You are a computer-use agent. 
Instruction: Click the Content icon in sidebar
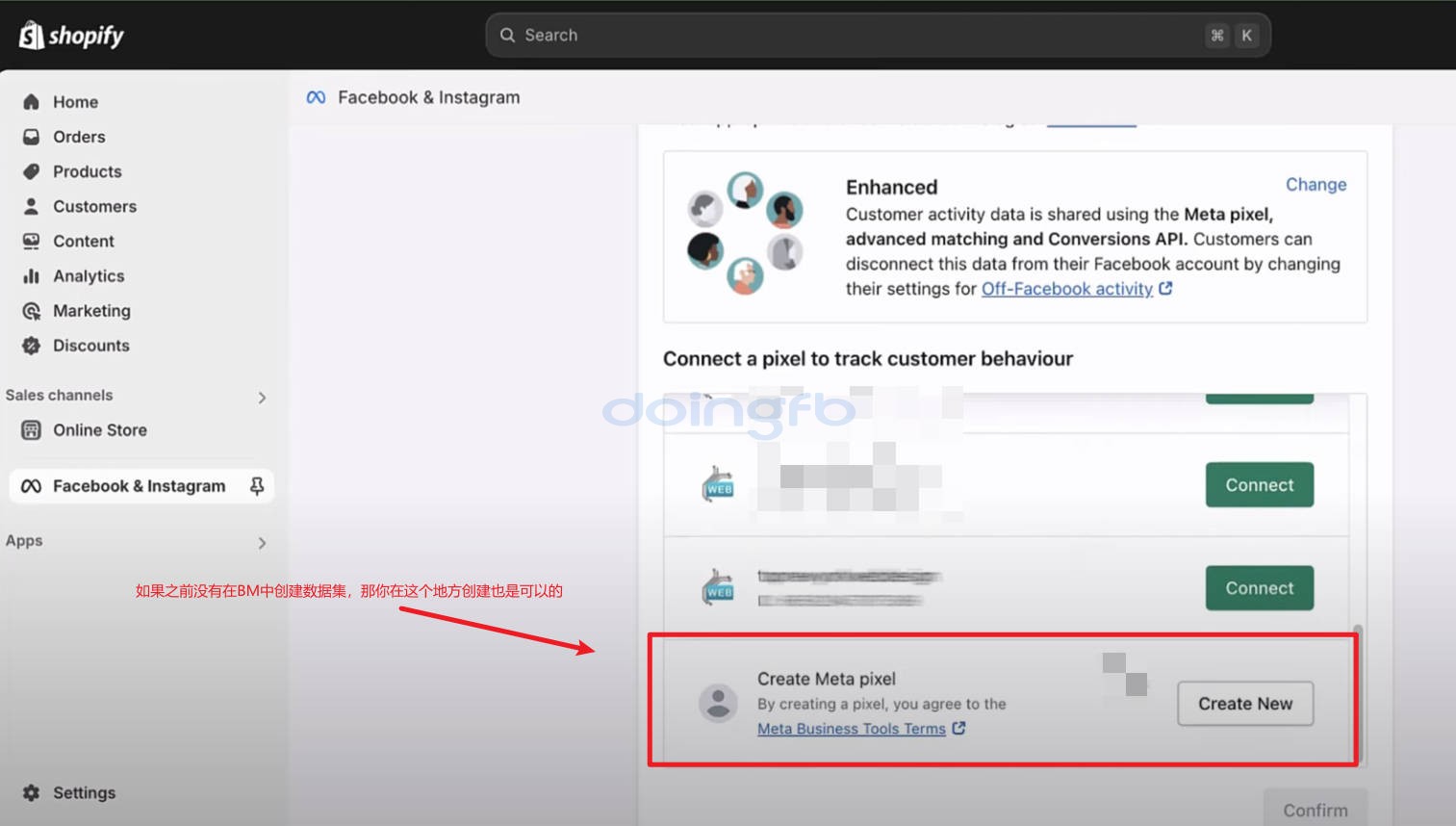click(x=31, y=241)
